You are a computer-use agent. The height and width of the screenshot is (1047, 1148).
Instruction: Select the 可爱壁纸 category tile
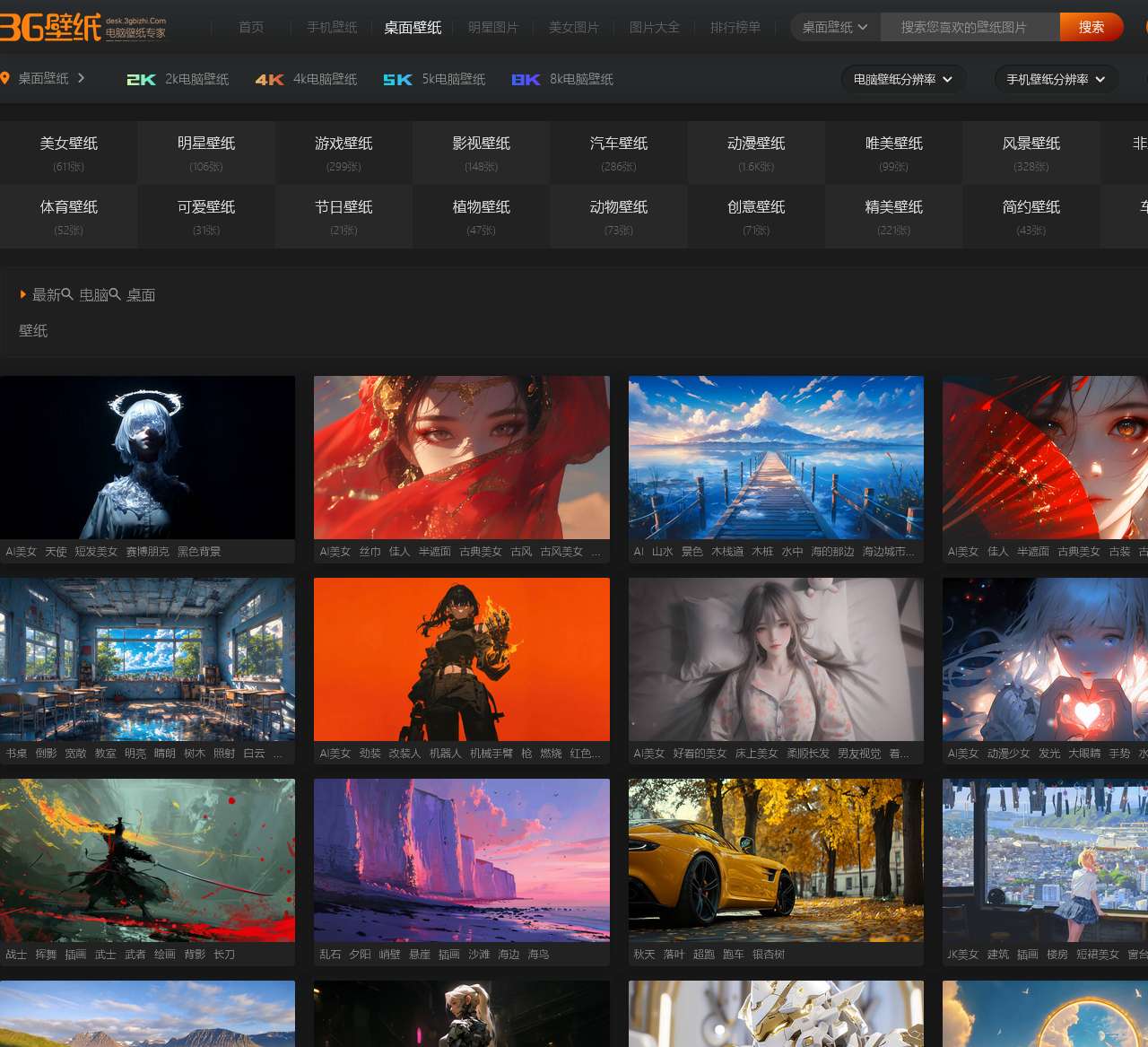tap(206, 216)
